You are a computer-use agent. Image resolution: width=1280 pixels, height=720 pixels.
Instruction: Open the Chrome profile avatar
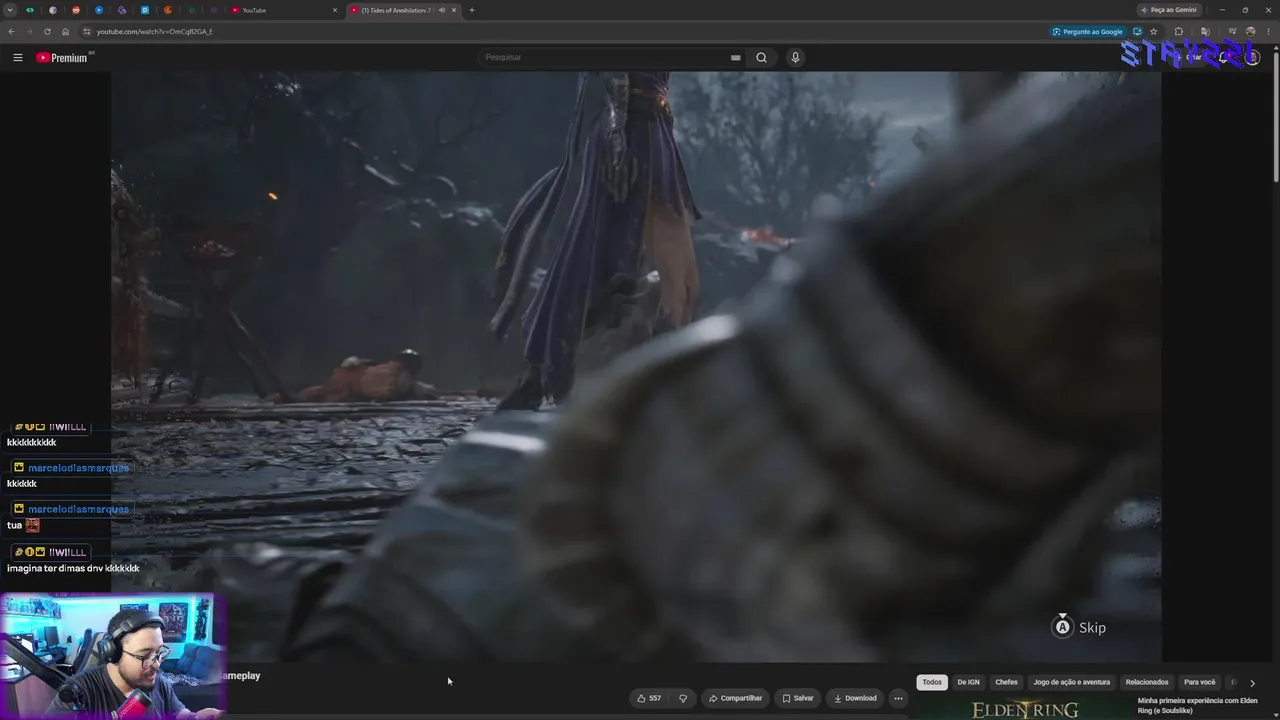[1250, 31]
